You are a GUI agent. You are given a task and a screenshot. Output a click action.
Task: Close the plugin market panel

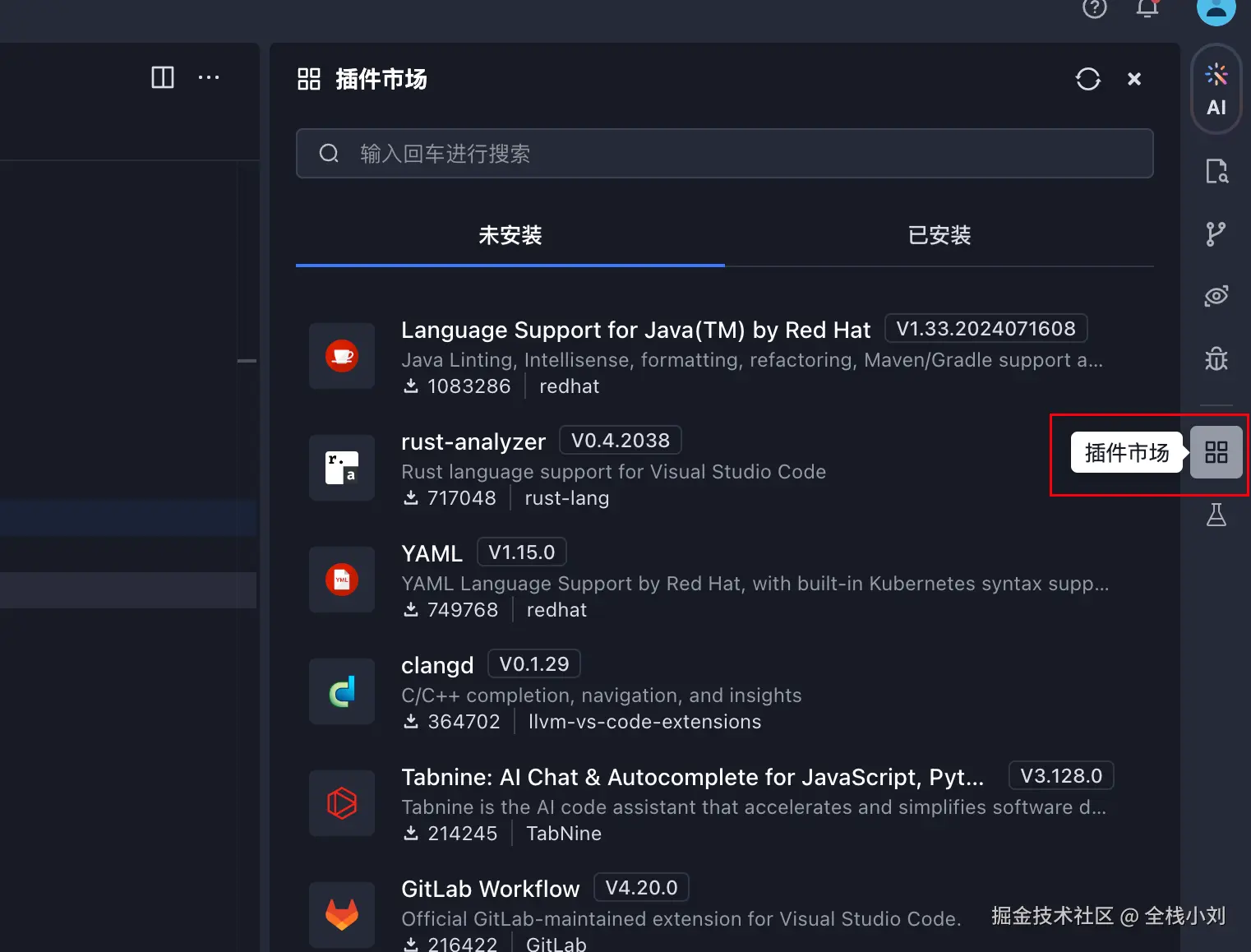[x=1134, y=79]
